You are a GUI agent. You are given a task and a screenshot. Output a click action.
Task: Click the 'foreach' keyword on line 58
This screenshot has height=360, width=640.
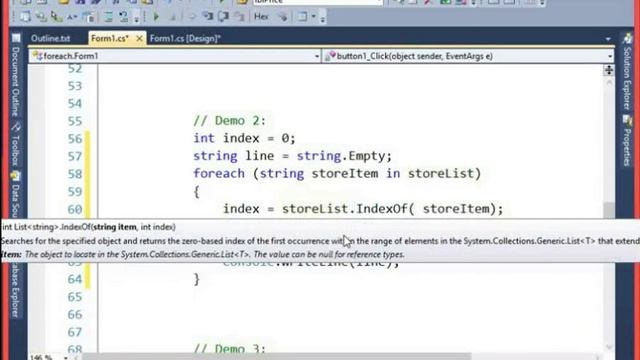(x=219, y=173)
